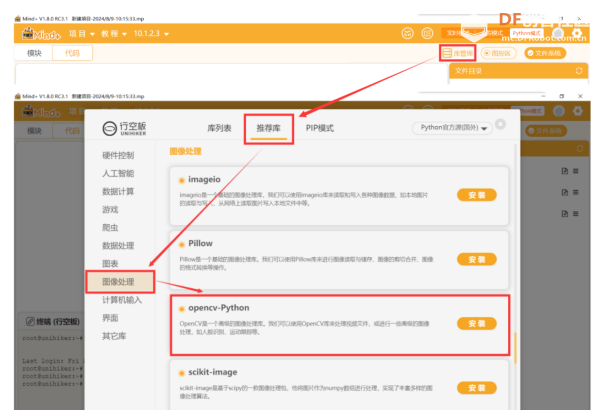The height and width of the screenshot is (420, 607).
Task: Open the 教程 menu in the top window
Action: click(x=114, y=34)
